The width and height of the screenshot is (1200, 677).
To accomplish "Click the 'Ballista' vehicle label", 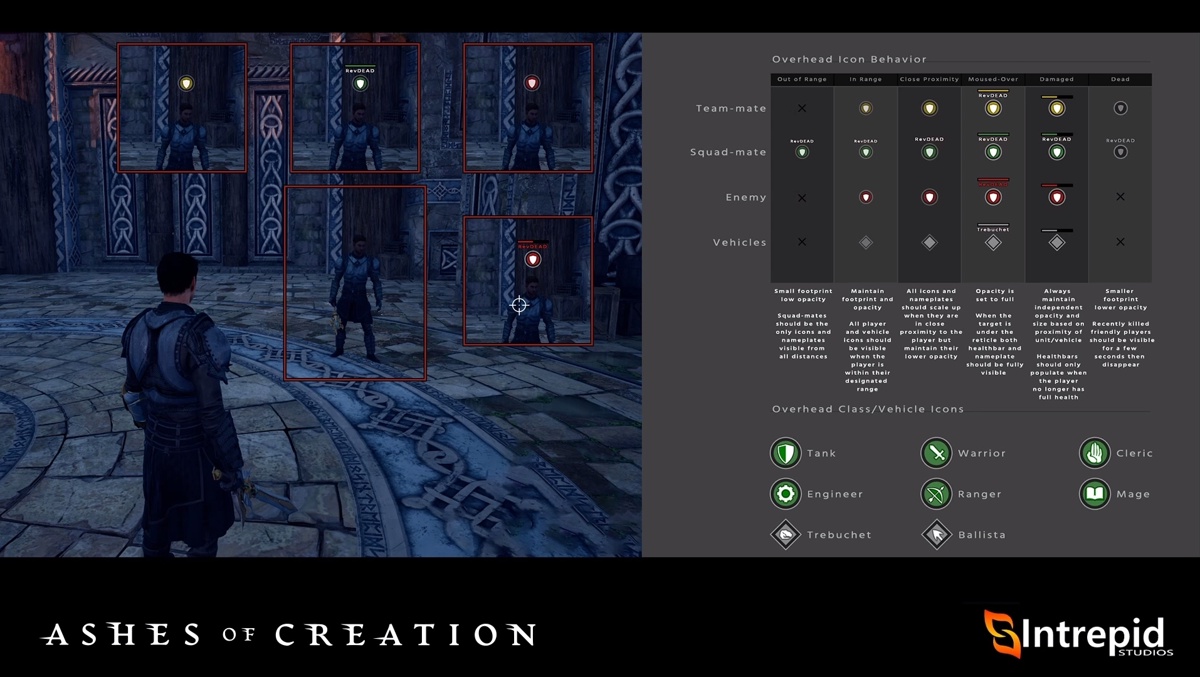I will tap(982, 535).
